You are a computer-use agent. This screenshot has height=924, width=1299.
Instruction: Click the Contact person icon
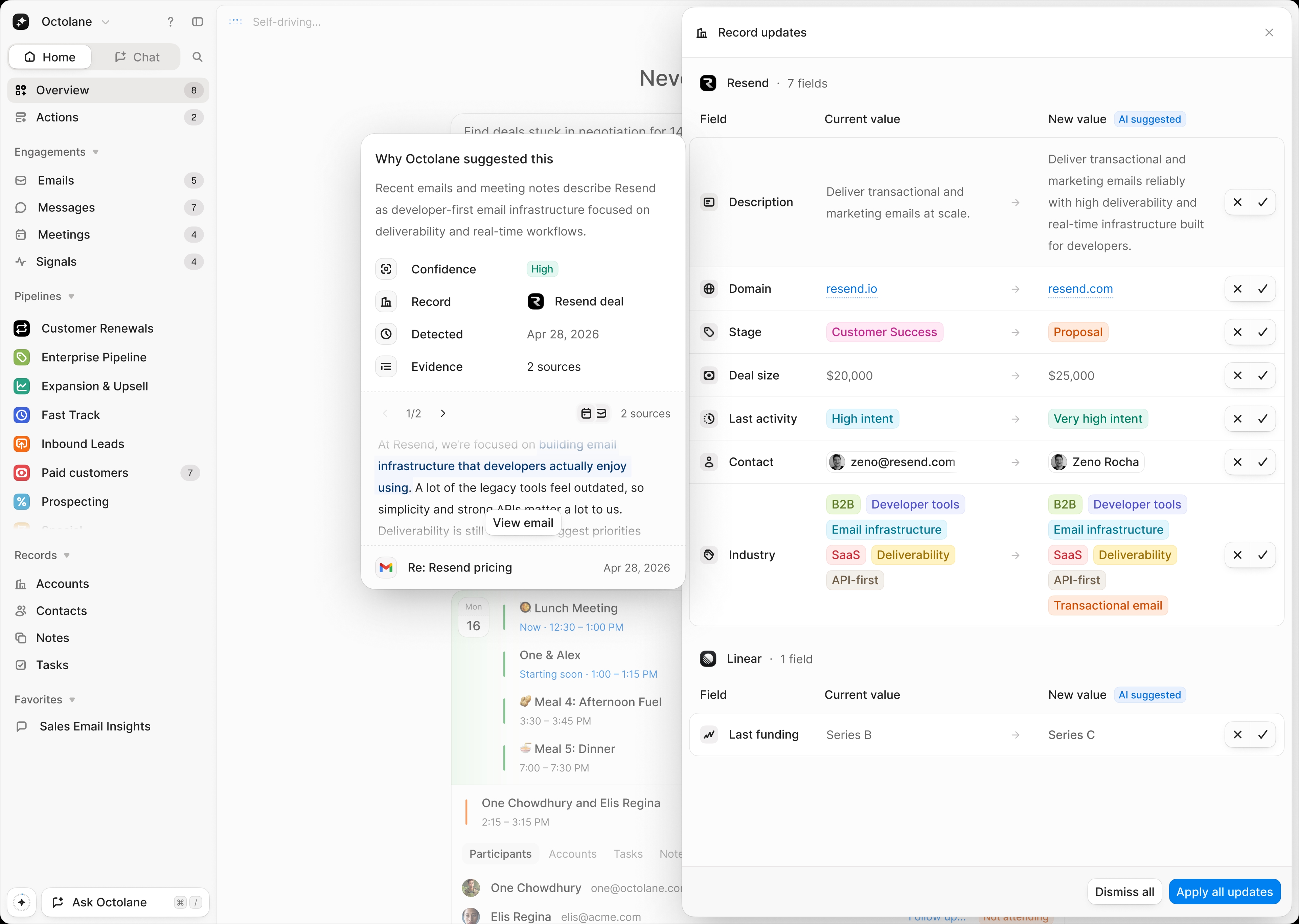709,462
